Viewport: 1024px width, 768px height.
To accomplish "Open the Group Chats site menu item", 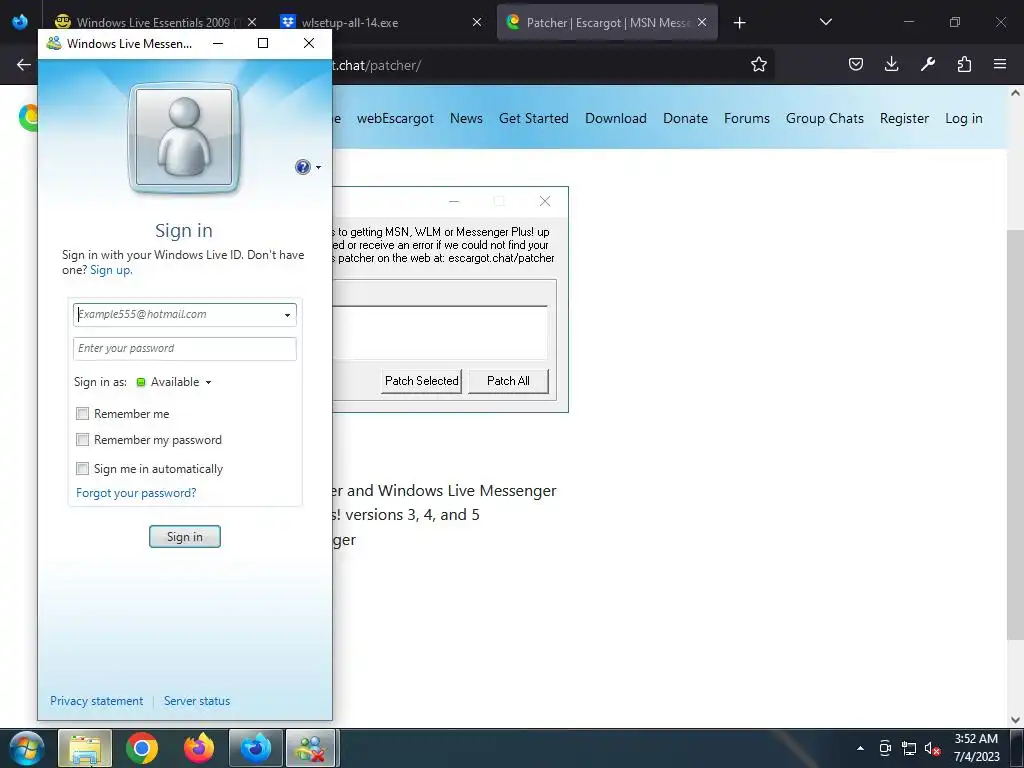I will (x=825, y=118).
